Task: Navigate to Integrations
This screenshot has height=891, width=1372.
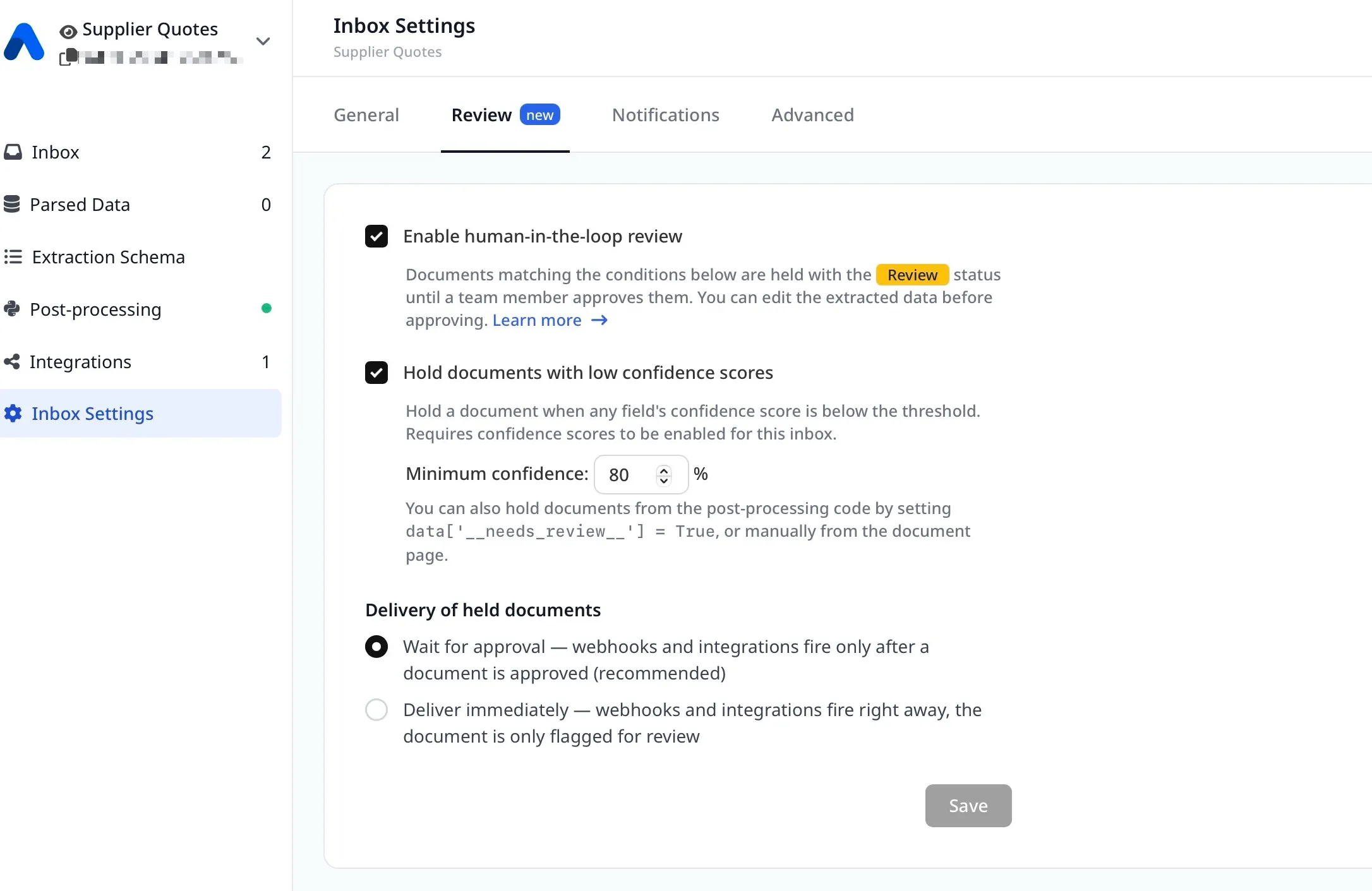Action: [x=140, y=362]
